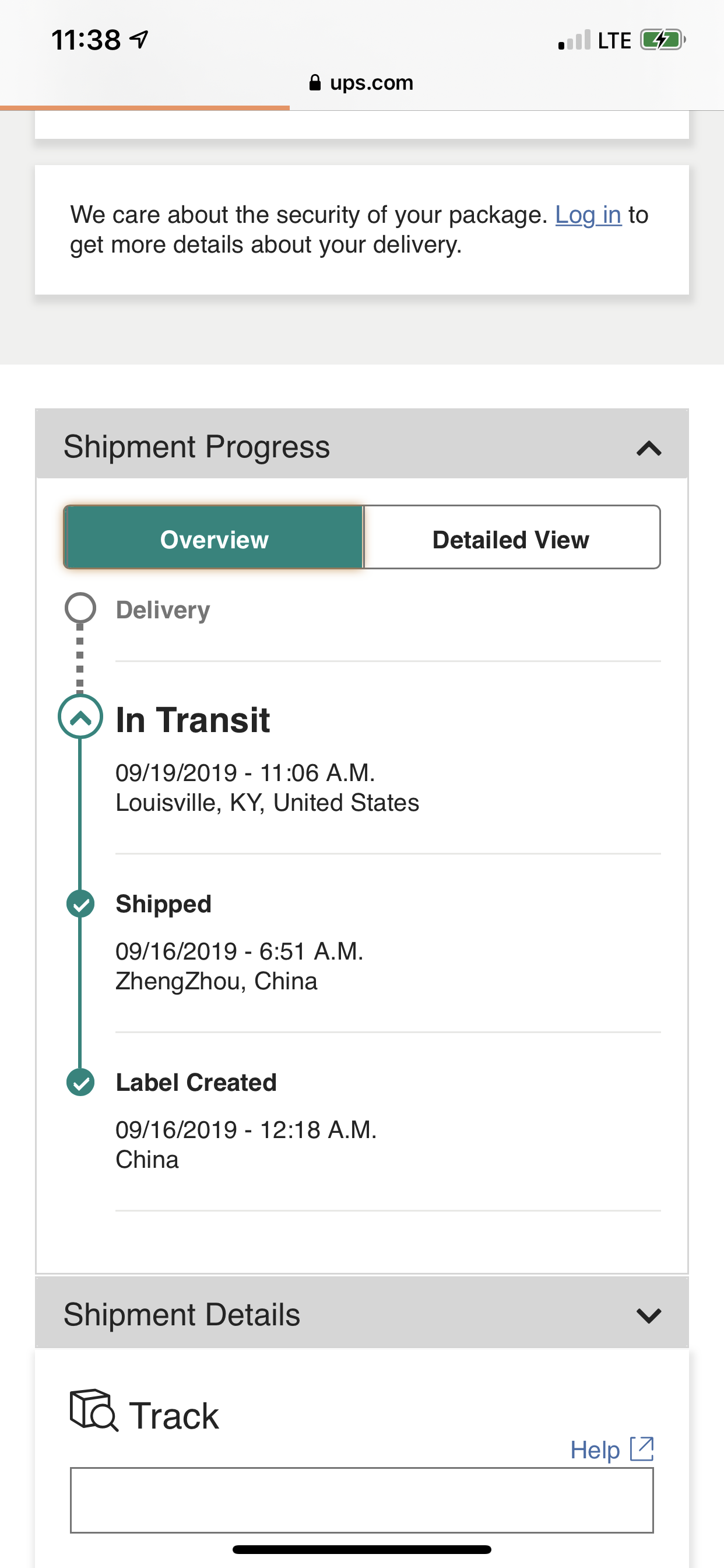Click the Help external link icon
The width and height of the screenshot is (724, 1568).
pos(642,1450)
